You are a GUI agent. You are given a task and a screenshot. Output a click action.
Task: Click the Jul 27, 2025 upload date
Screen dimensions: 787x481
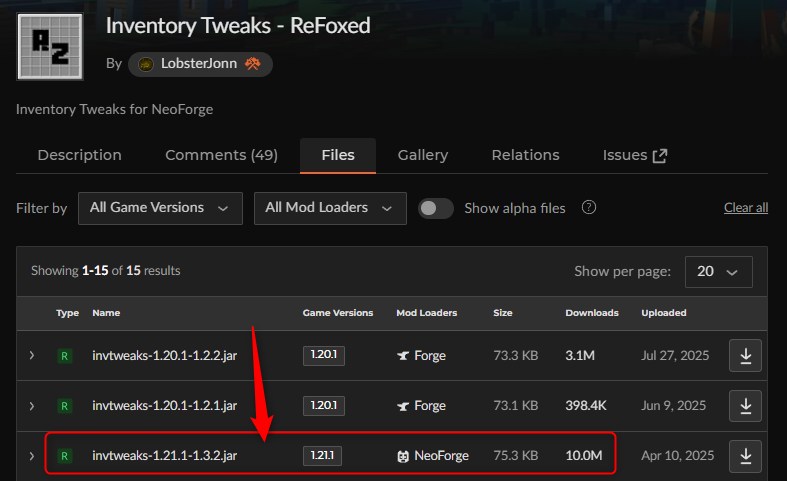[675, 355]
